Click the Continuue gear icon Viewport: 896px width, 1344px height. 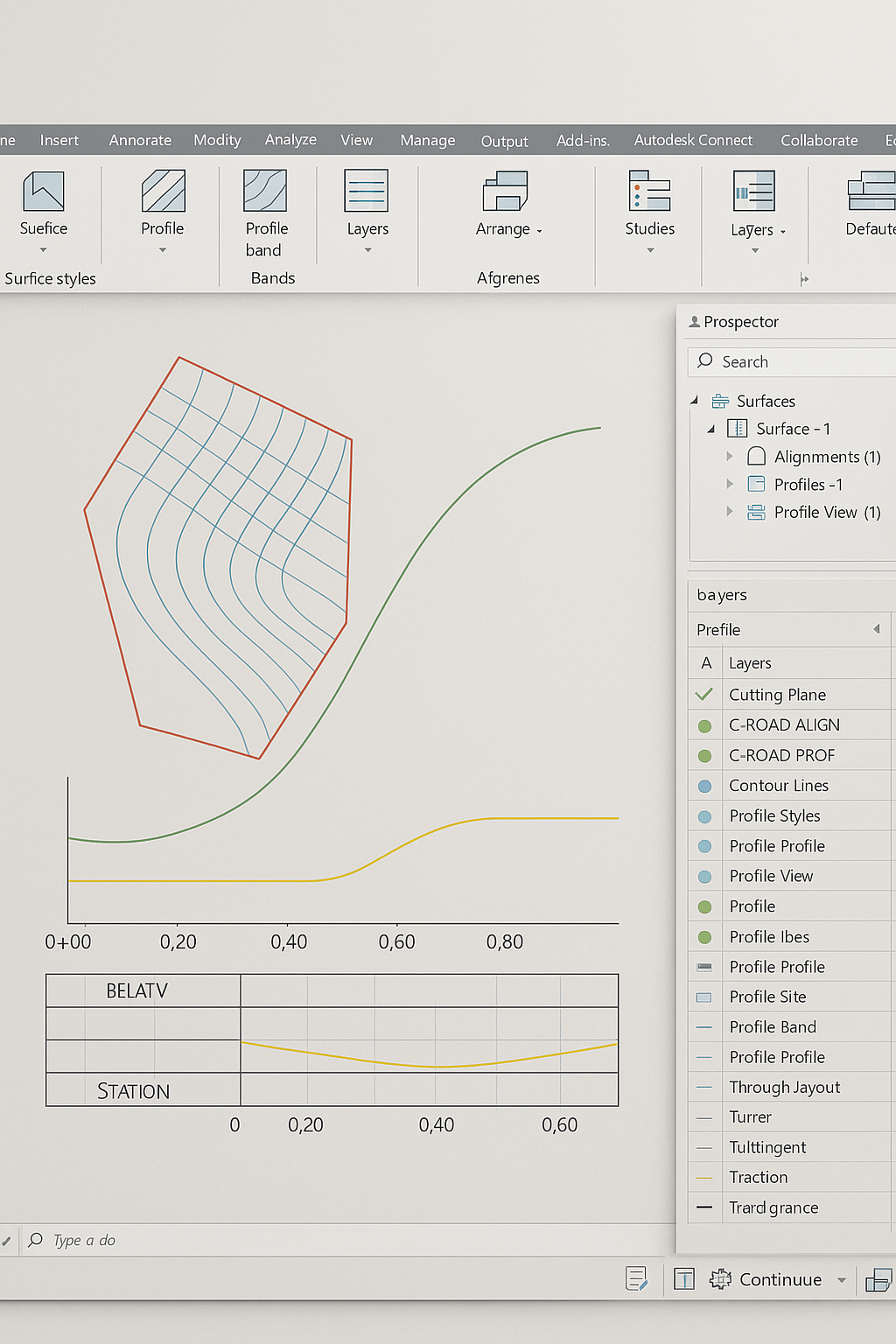click(720, 1279)
